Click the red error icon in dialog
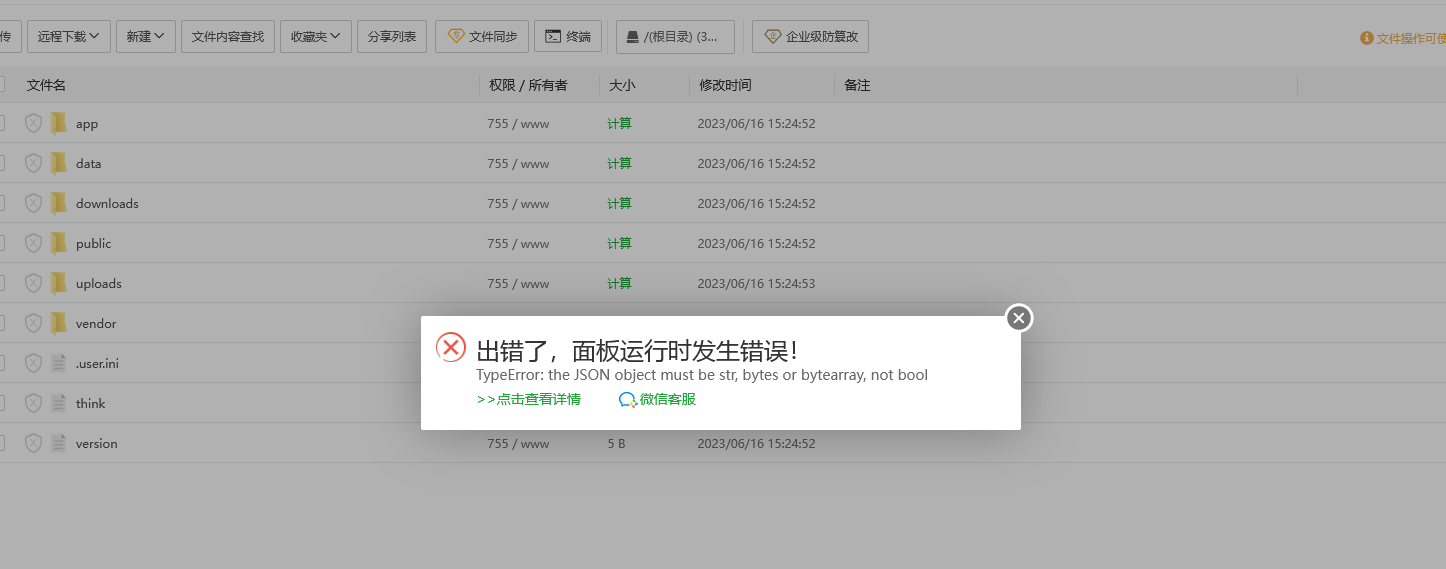 point(451,347)
